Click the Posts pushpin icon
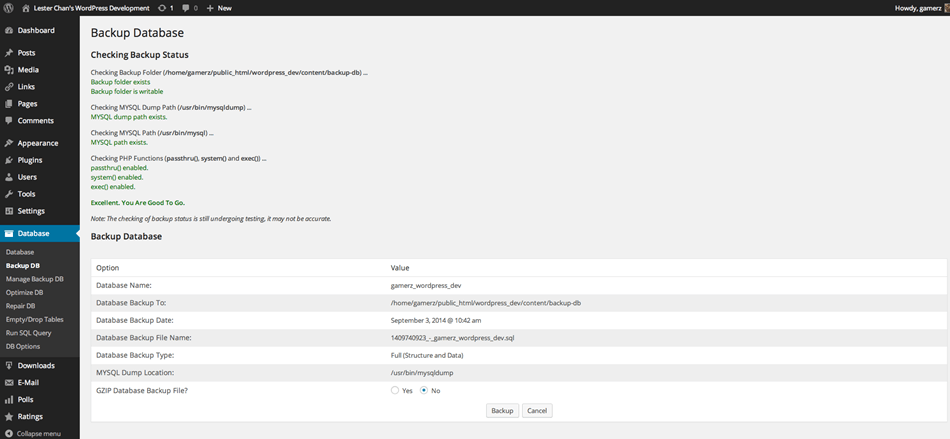This screenshot has width=950, height=439. pos(9,53)
